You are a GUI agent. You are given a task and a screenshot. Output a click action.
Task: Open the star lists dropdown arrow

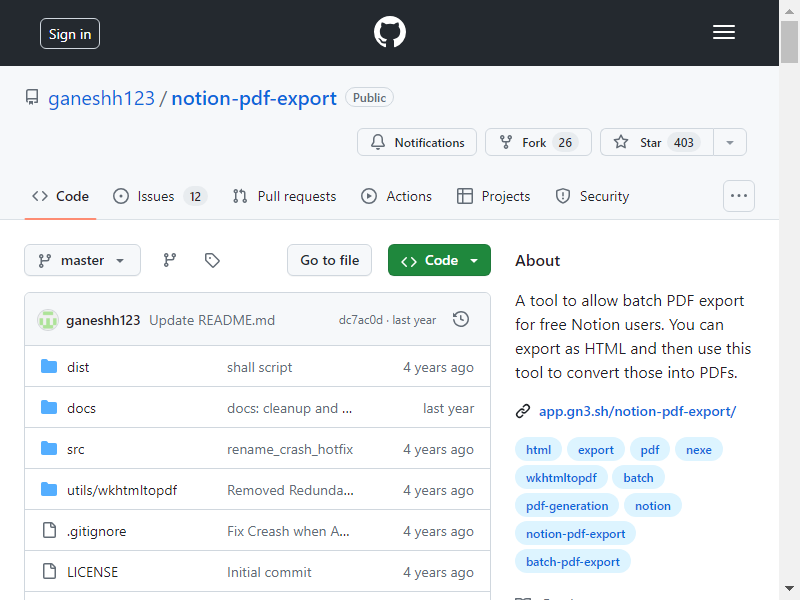(730, 142)
